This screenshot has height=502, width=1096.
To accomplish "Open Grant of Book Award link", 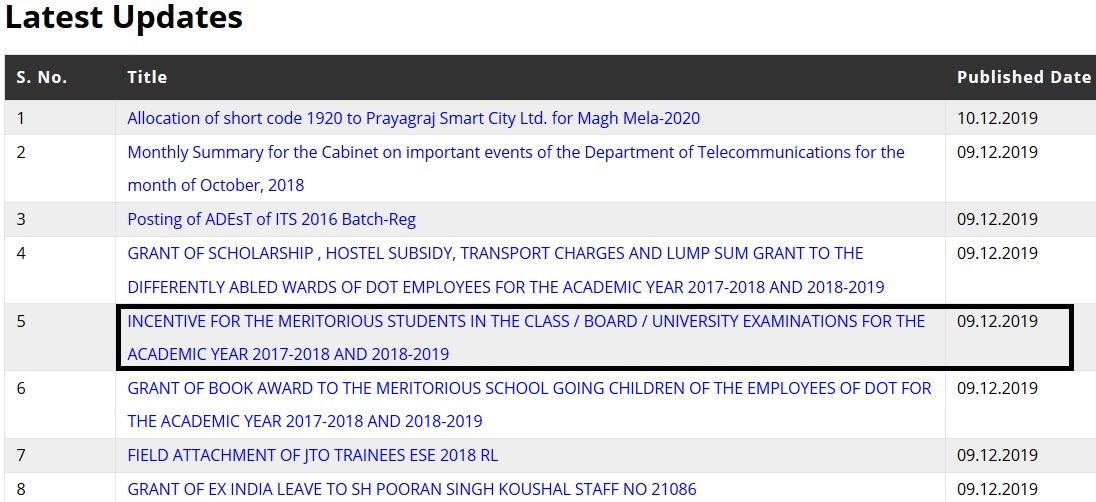I will (529, 387).
